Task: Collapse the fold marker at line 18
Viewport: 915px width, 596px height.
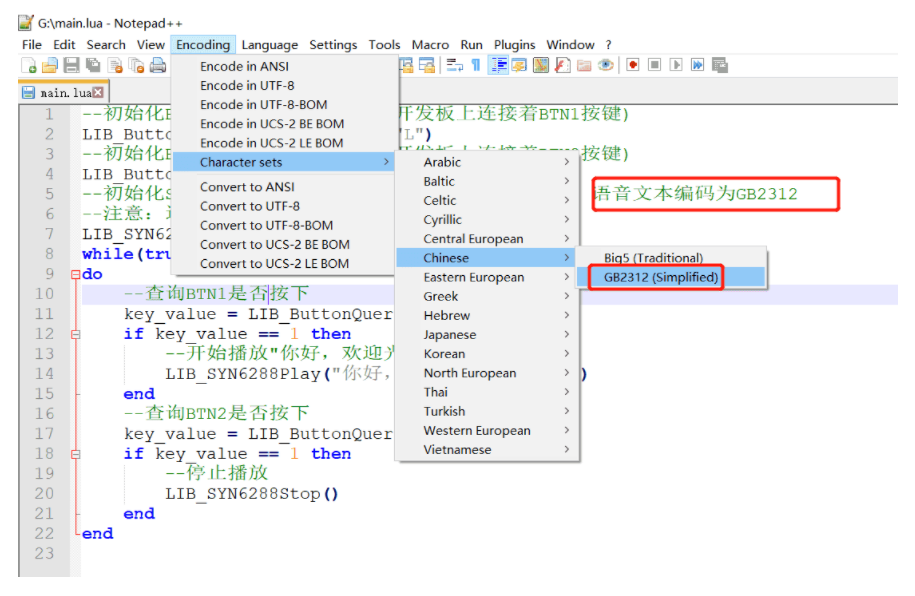Action: tap(75, 454)
